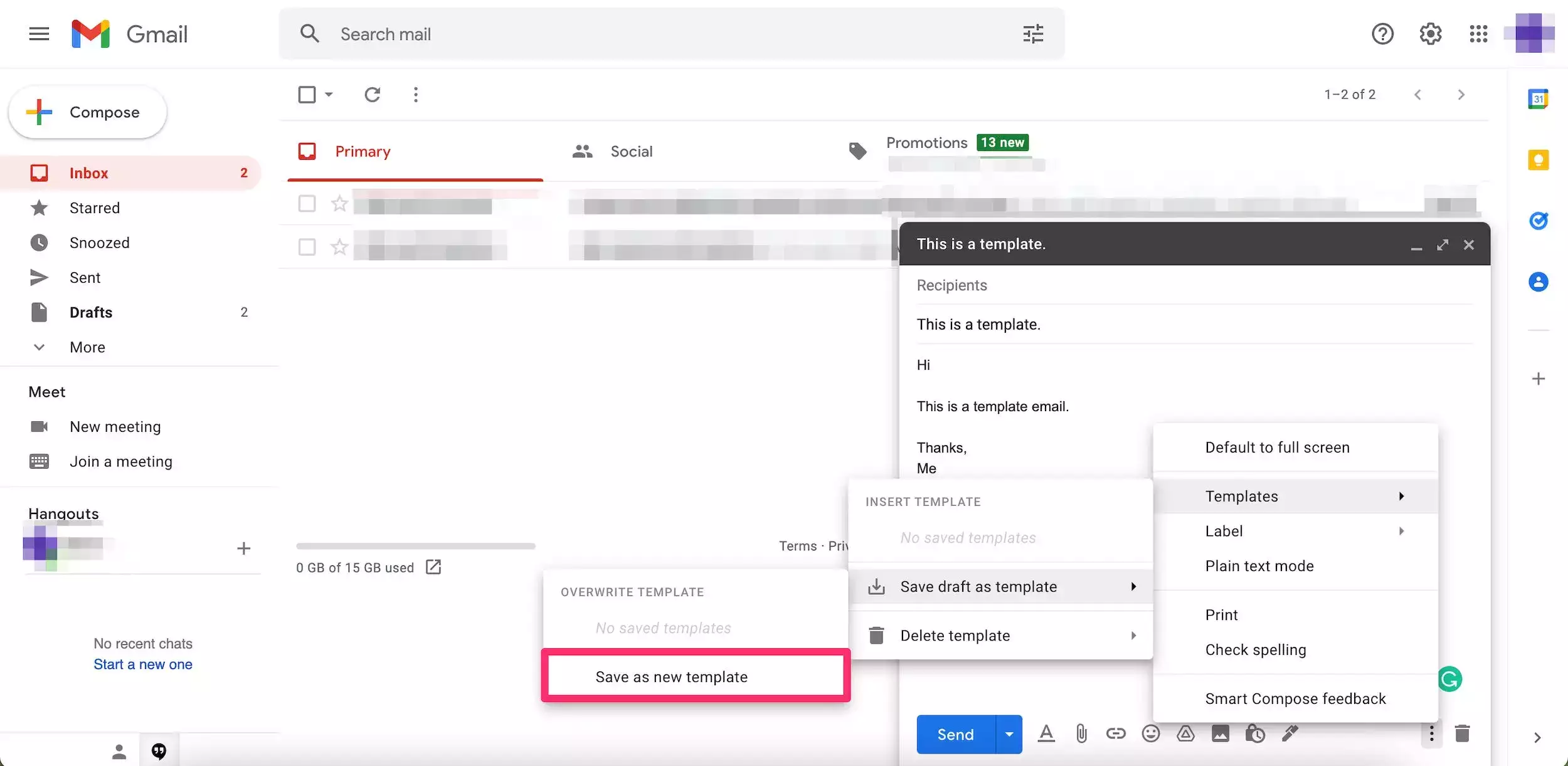This screenshot has width=1568, height=766.
Task: Click the insert link icon
Action: pyautogui.click(x=1116, y=733)
